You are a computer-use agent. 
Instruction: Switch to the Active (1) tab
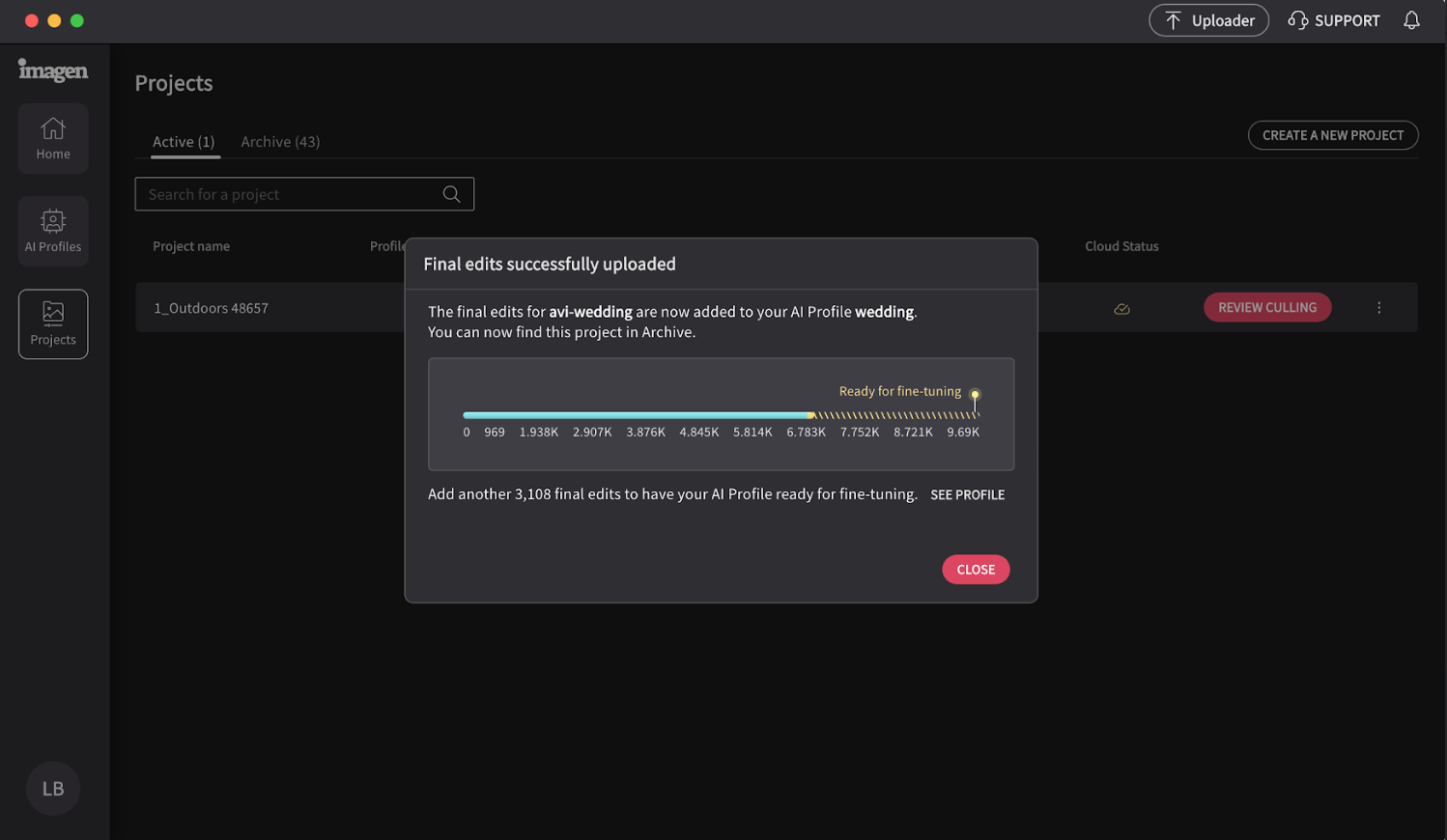click(x=184, y=142)
